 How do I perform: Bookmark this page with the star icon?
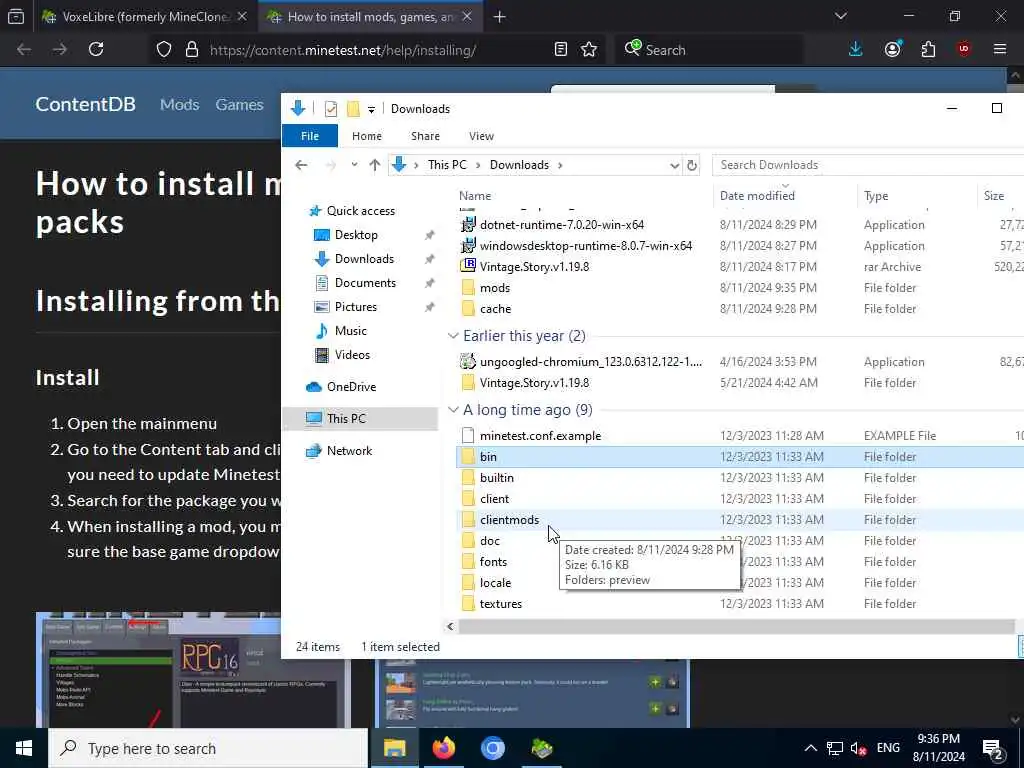[589, 50]
